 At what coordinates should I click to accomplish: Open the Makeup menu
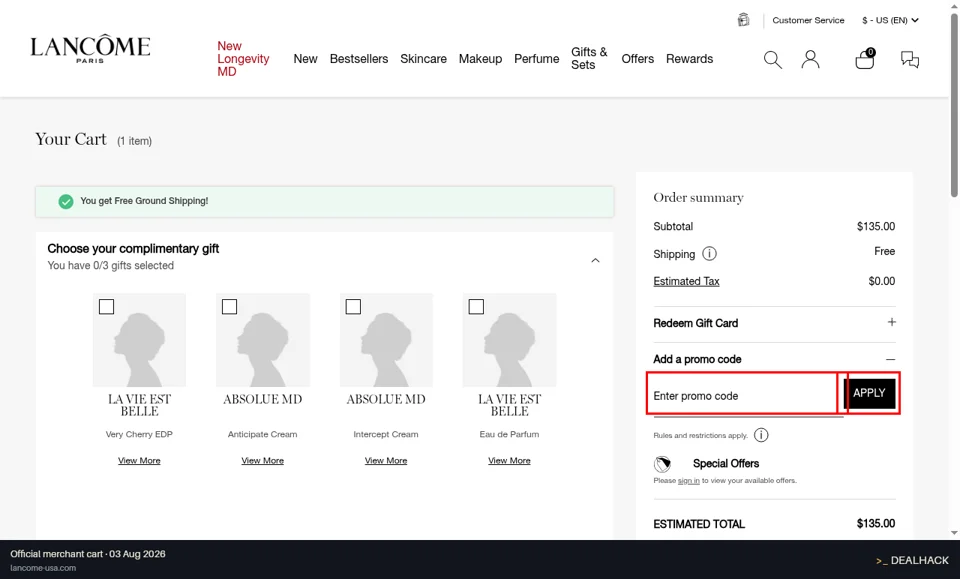pyautogui.click(x=480, y=59)
